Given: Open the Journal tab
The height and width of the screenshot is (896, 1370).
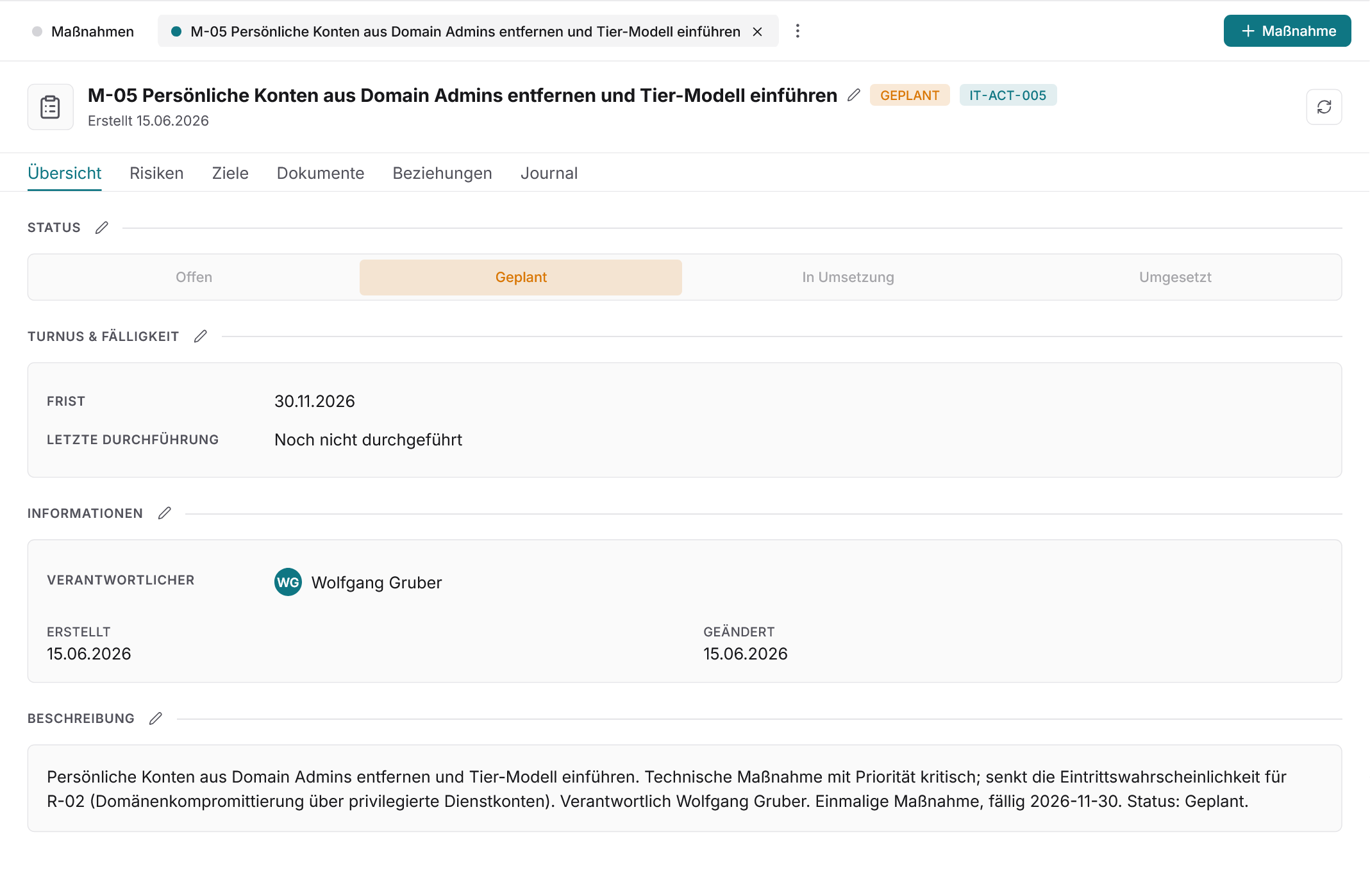Looking at the screenshot, I should 549,173.
